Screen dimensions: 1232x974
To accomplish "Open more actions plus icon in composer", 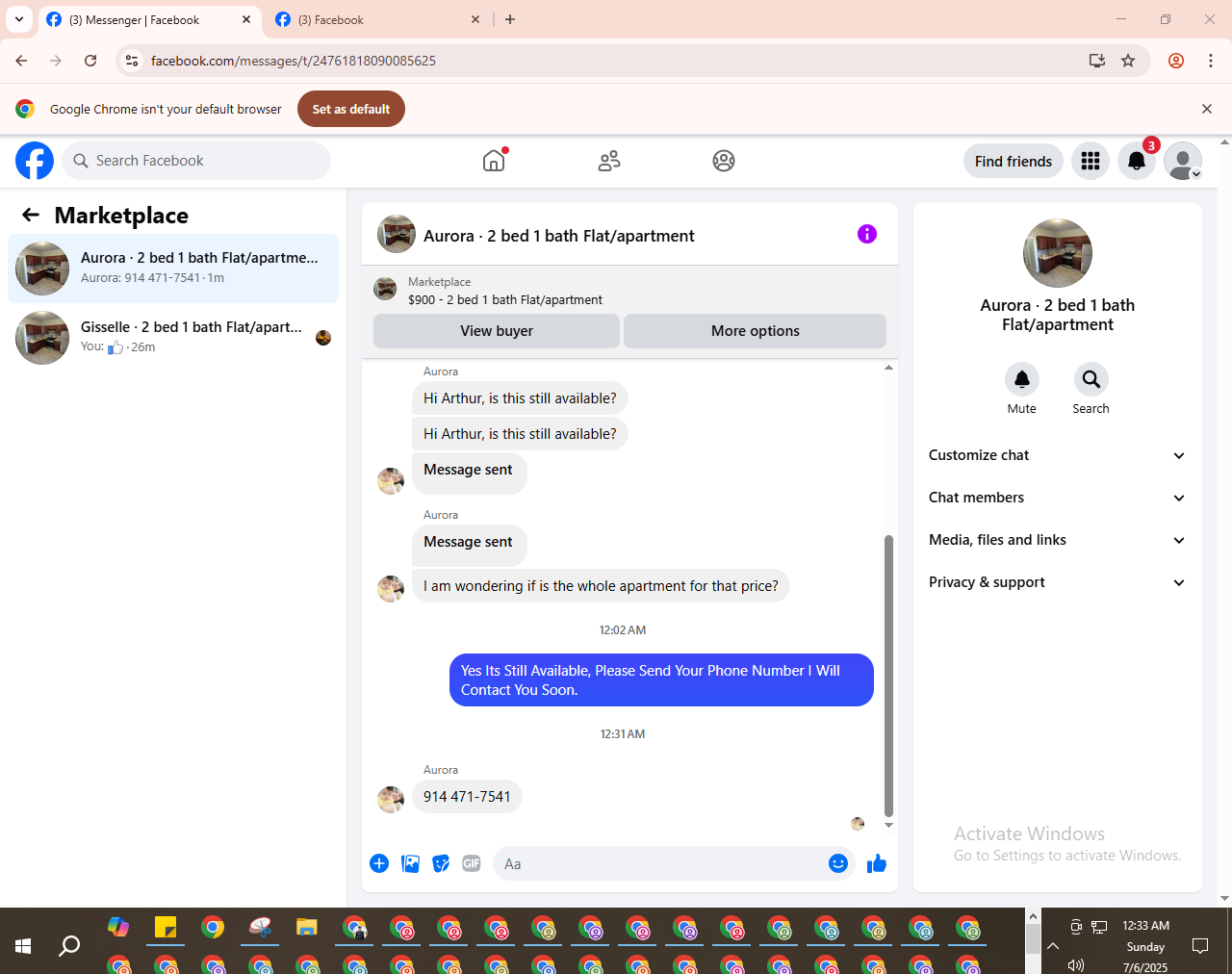I will tap(379, 863).
